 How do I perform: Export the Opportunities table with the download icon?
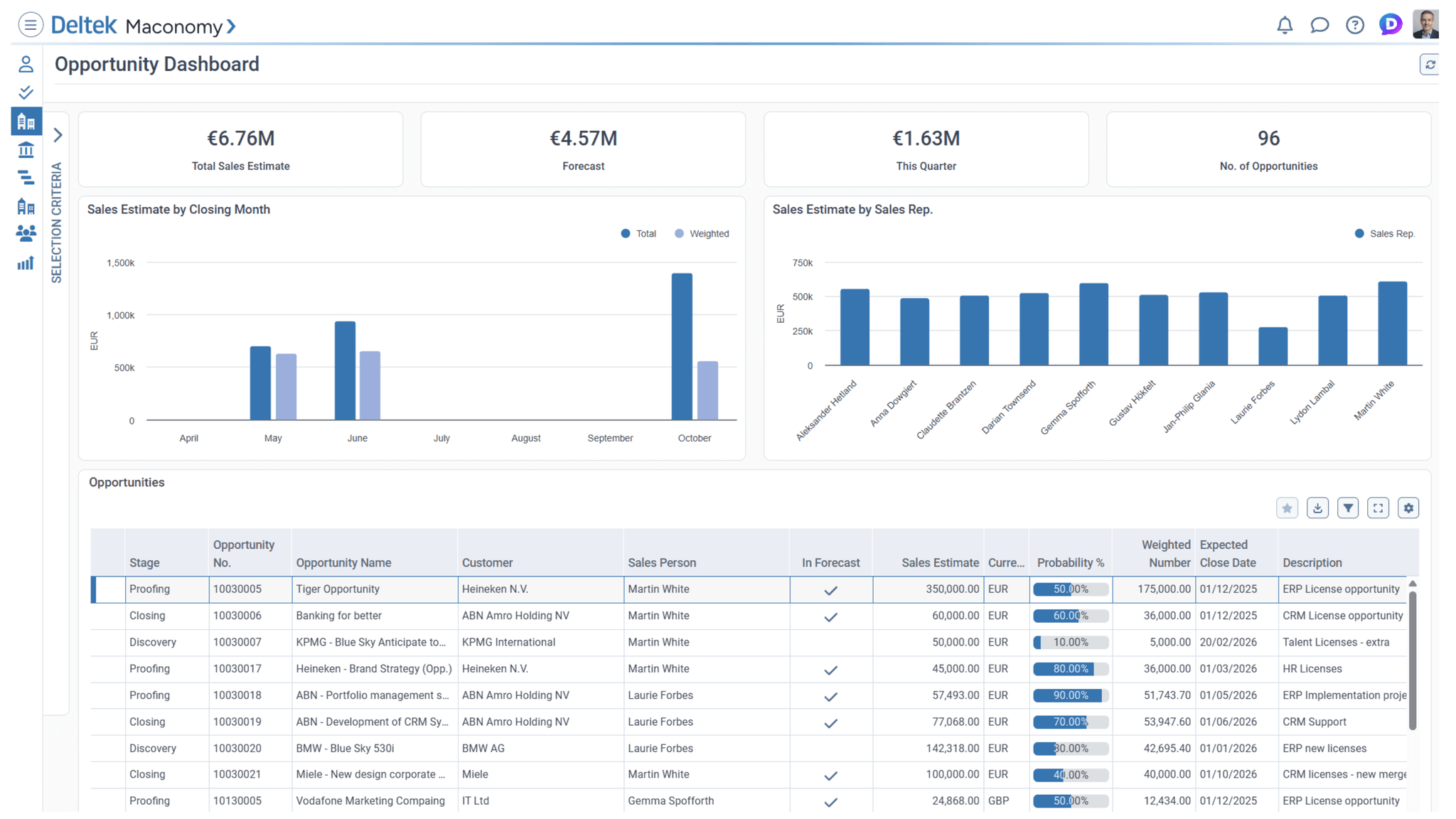(x=1317, y=508)
